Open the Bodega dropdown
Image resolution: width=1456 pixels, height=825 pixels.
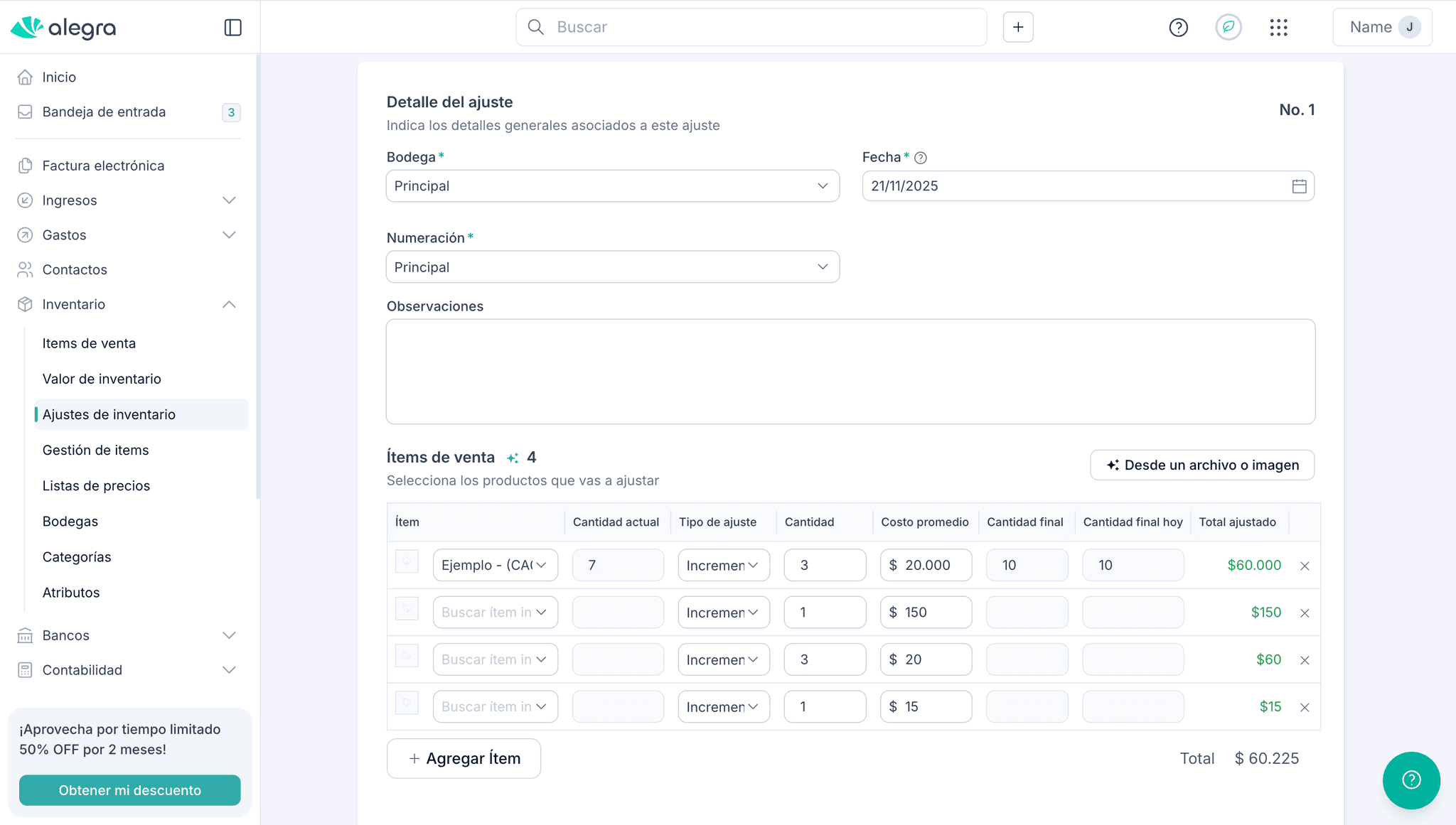(x=612, y=186)
